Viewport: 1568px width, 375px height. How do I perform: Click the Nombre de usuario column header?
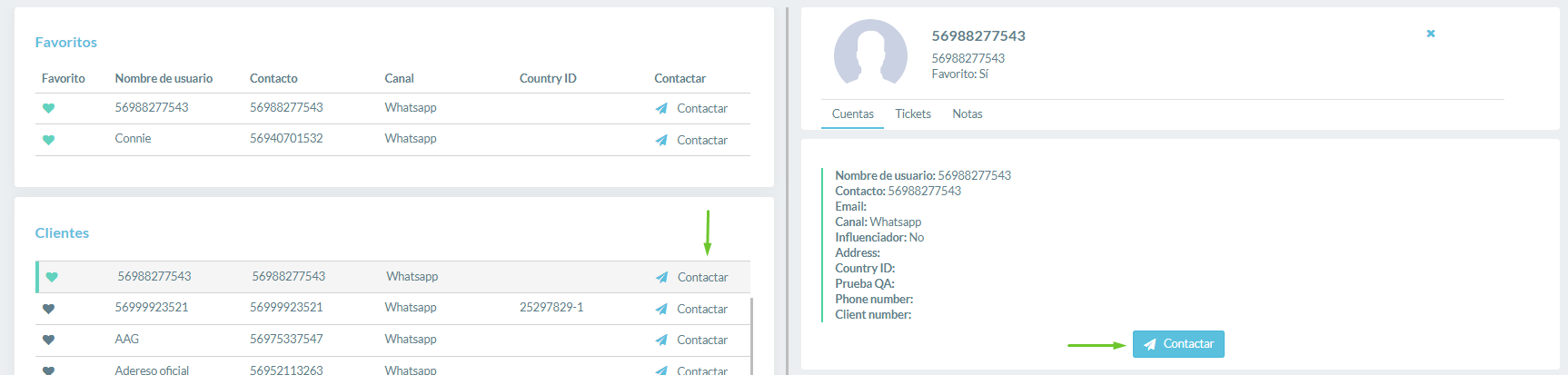tap(164, 78)
